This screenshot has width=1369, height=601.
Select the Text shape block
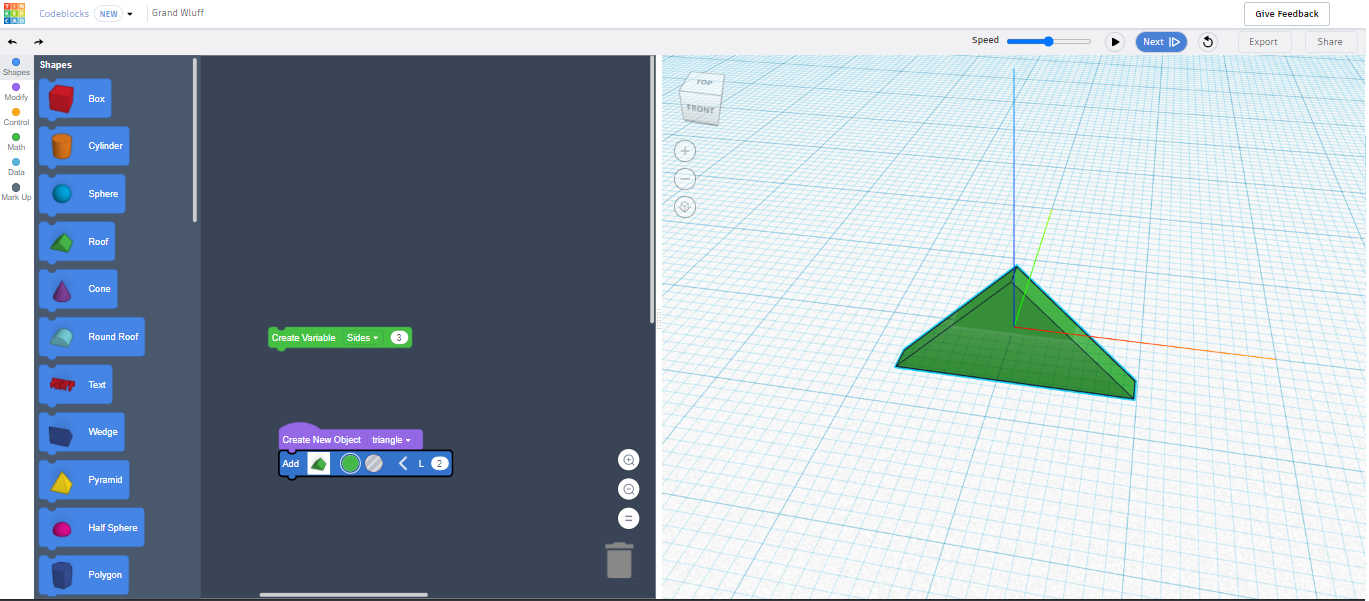tap(75, 385)
